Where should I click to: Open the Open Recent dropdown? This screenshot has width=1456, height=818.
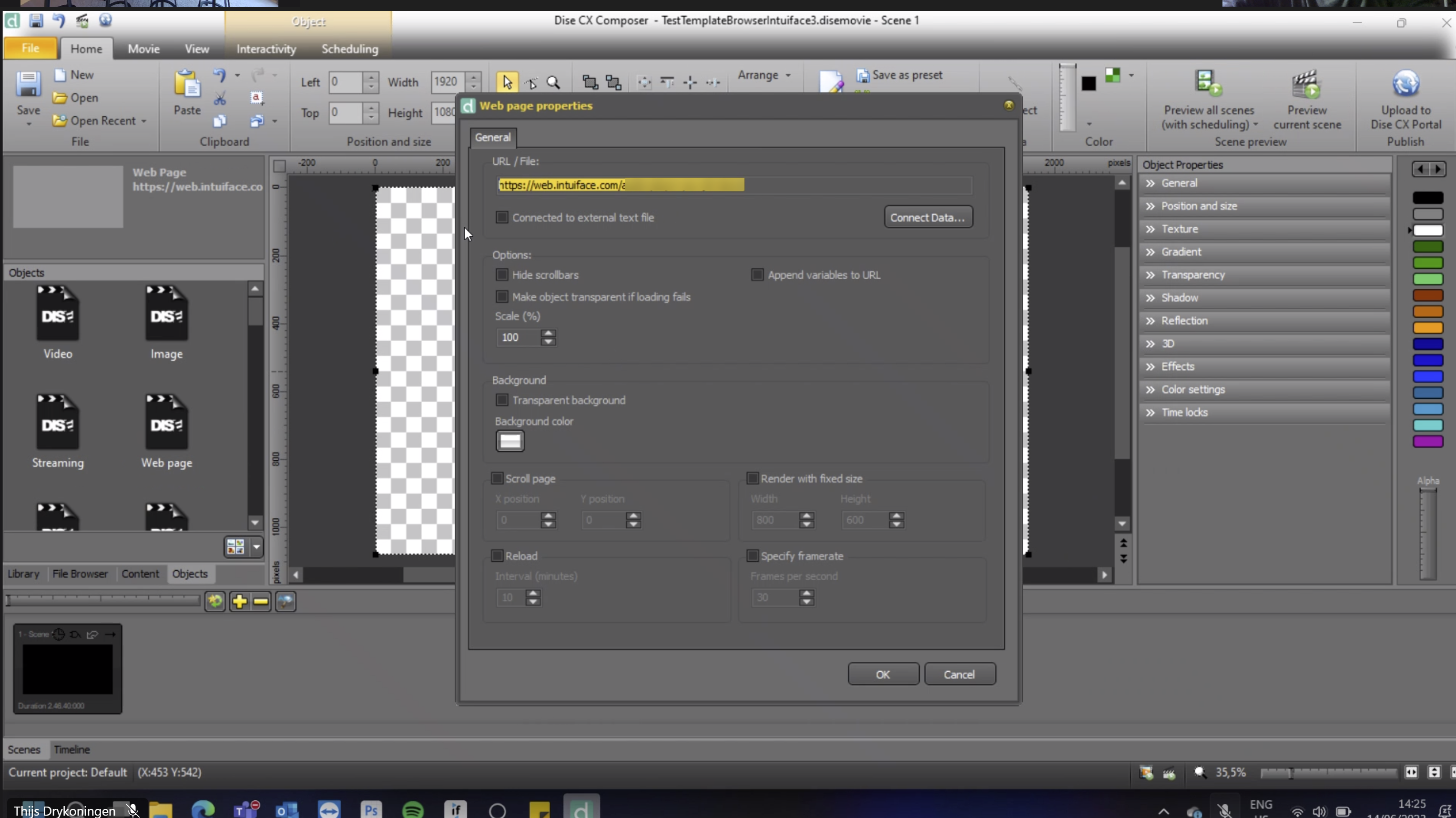tap(100, 121)
